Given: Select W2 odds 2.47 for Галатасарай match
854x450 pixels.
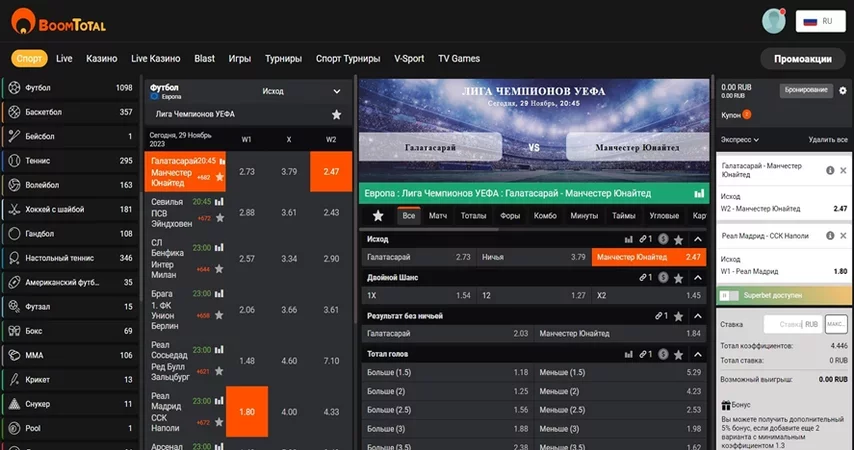Looking at the screenshot, I should (331, 172).
